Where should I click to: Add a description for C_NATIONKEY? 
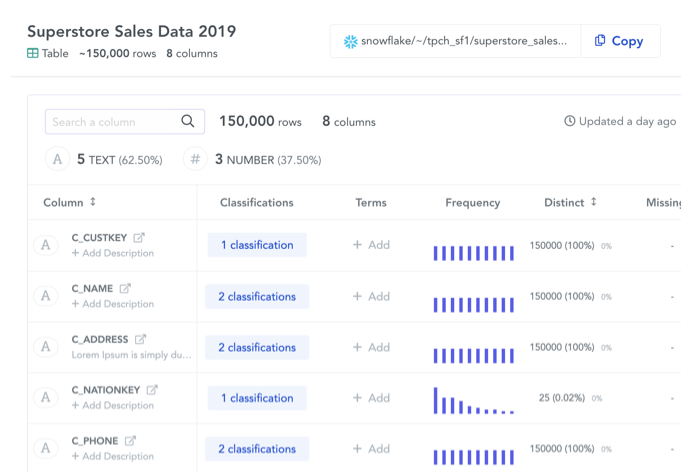(112, 405)
